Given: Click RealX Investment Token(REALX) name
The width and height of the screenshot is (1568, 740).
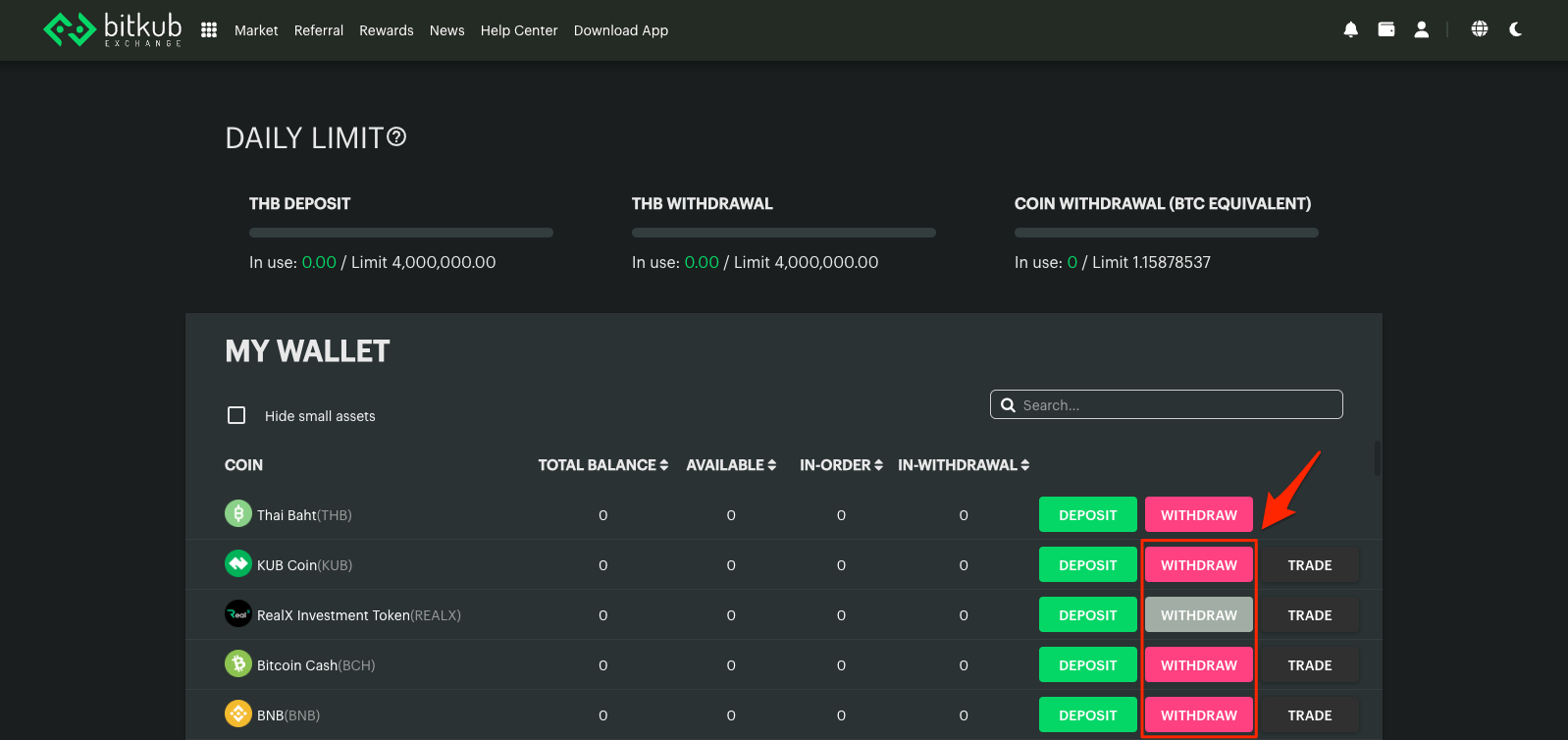Looking at the screenshot, I should [x=359, y=615].
